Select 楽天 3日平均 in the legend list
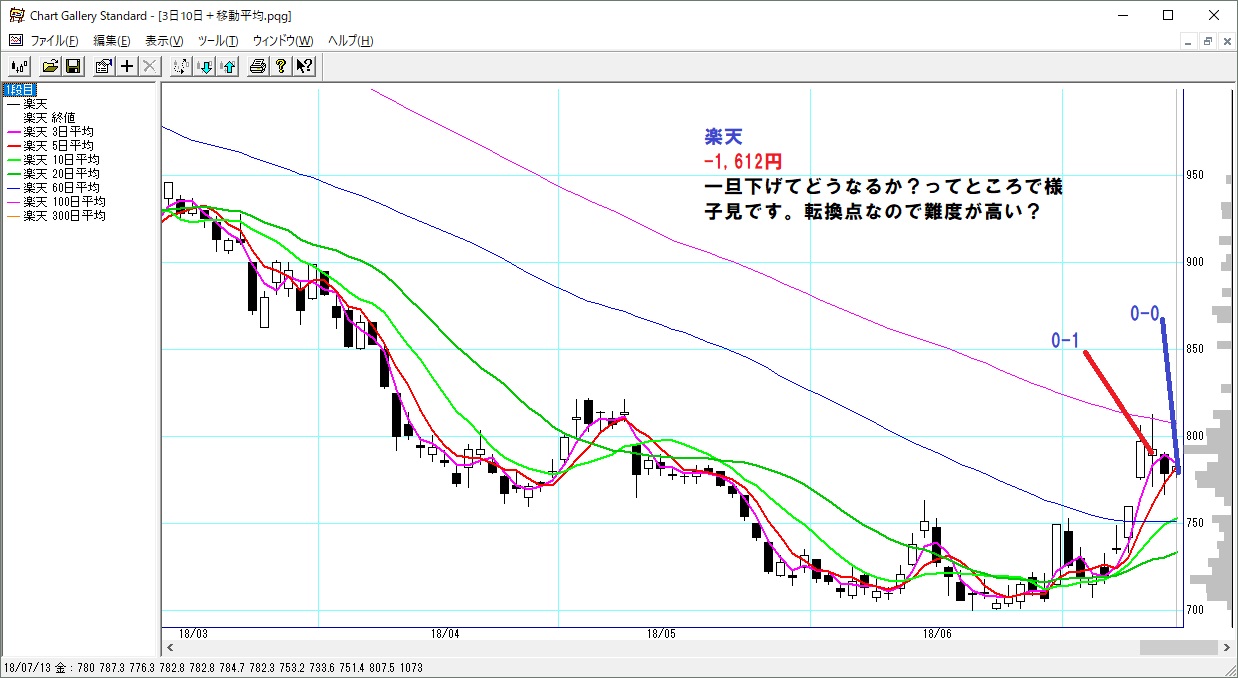 (x=58, y=132)
